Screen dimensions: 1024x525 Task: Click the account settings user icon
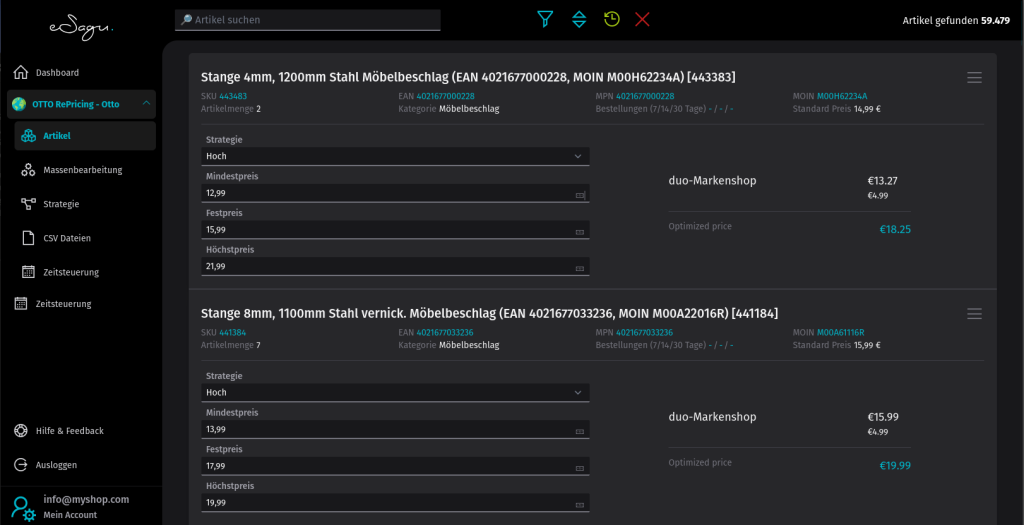[x=22, y=507]
